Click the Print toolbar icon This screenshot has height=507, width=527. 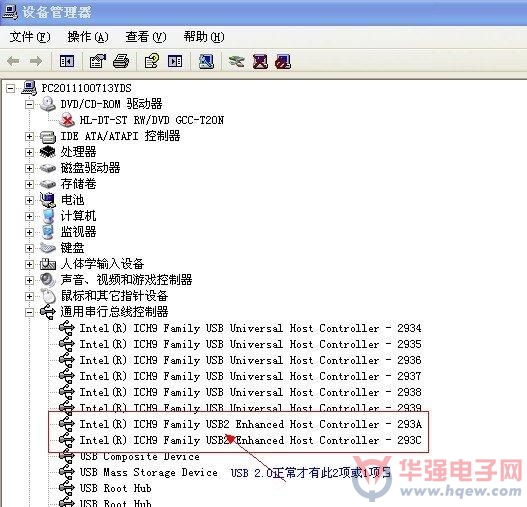point(121,61)
